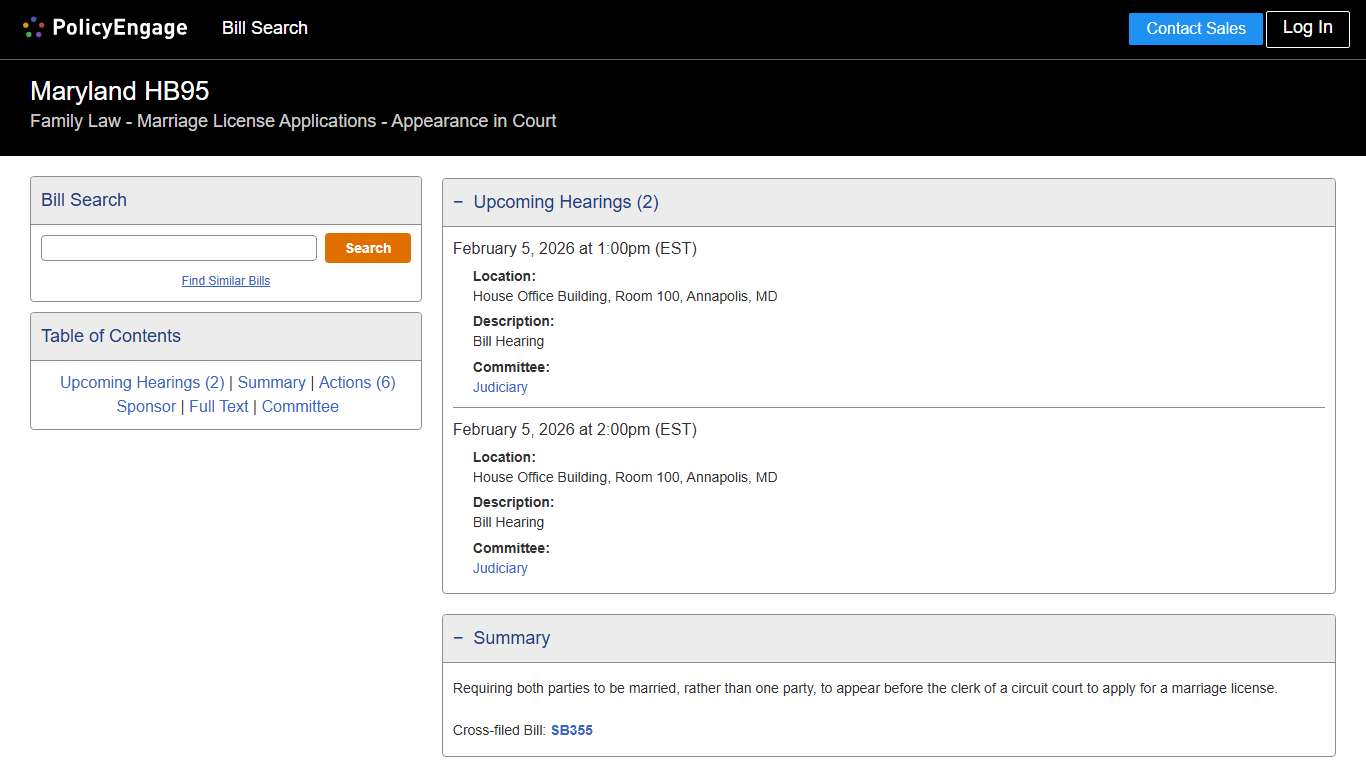
Task: Collapse the Summary panel
Action: point(459,638)
